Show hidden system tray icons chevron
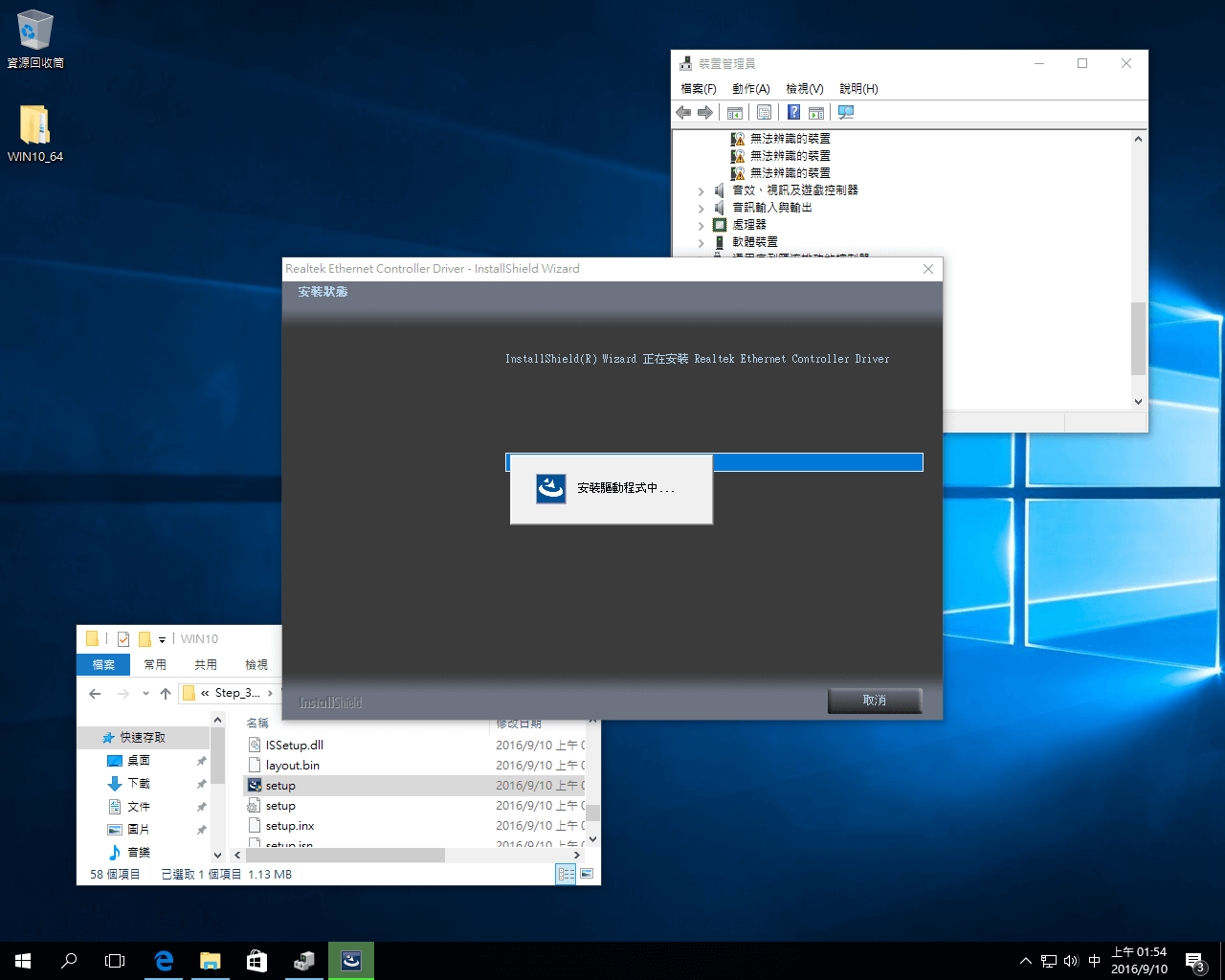1225x980 pixels. point(1026,961)
